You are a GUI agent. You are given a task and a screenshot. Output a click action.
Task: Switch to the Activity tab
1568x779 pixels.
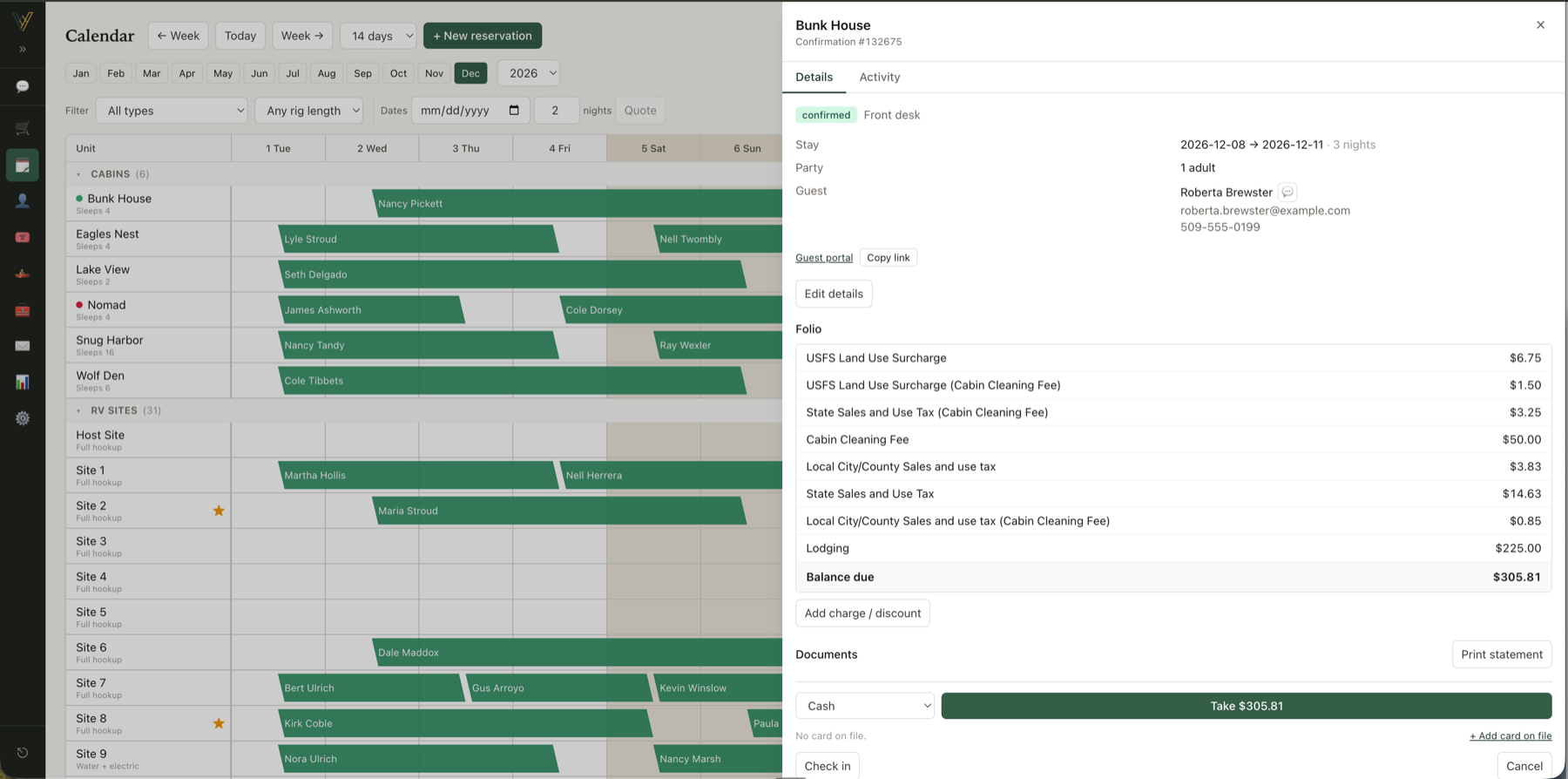(x=880, y=77)
